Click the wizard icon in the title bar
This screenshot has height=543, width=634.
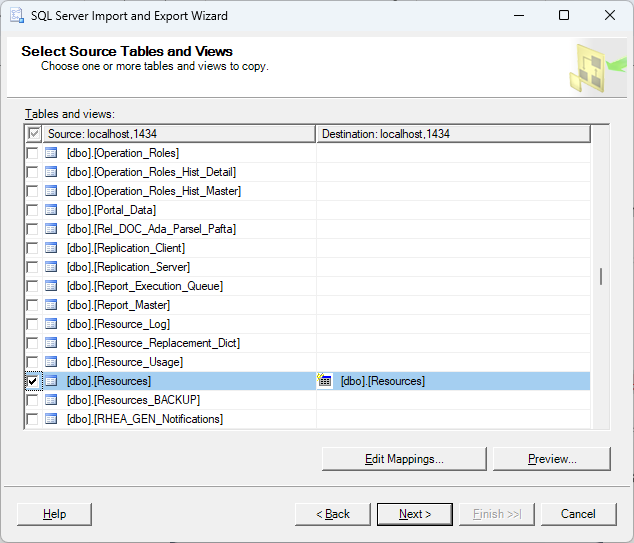[17, 16]
